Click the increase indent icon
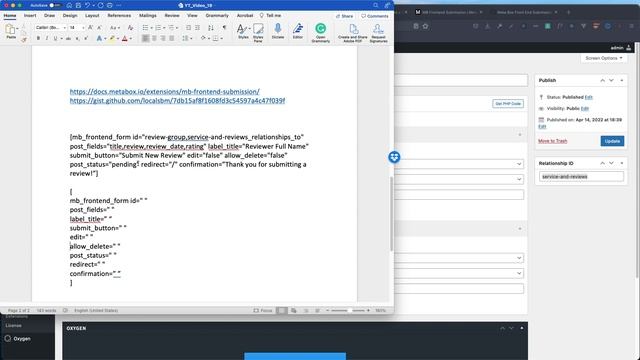The height and width of the screenshot is (360, 640). coord(198,28)
